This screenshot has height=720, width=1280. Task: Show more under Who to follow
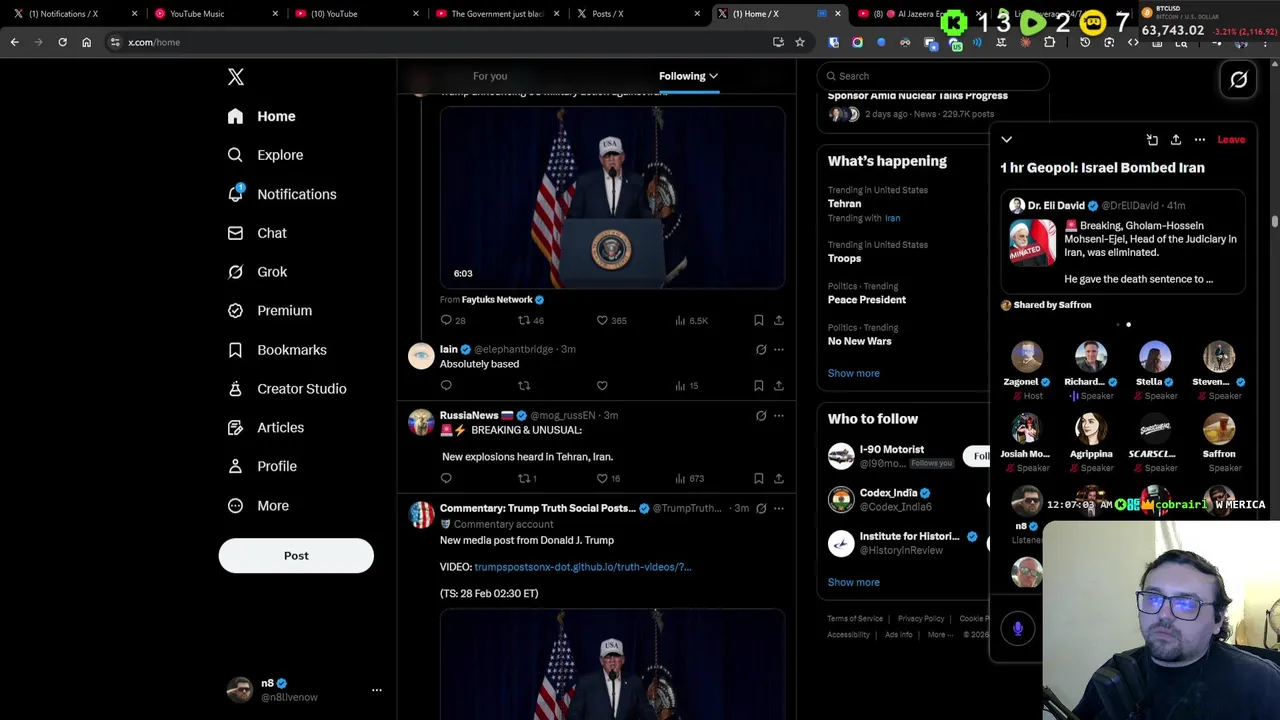[853, 582]
